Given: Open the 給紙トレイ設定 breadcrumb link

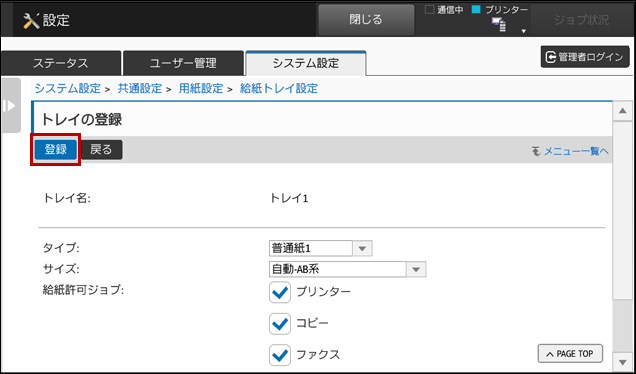Looking at the screenshot, I should click(279, 88).
